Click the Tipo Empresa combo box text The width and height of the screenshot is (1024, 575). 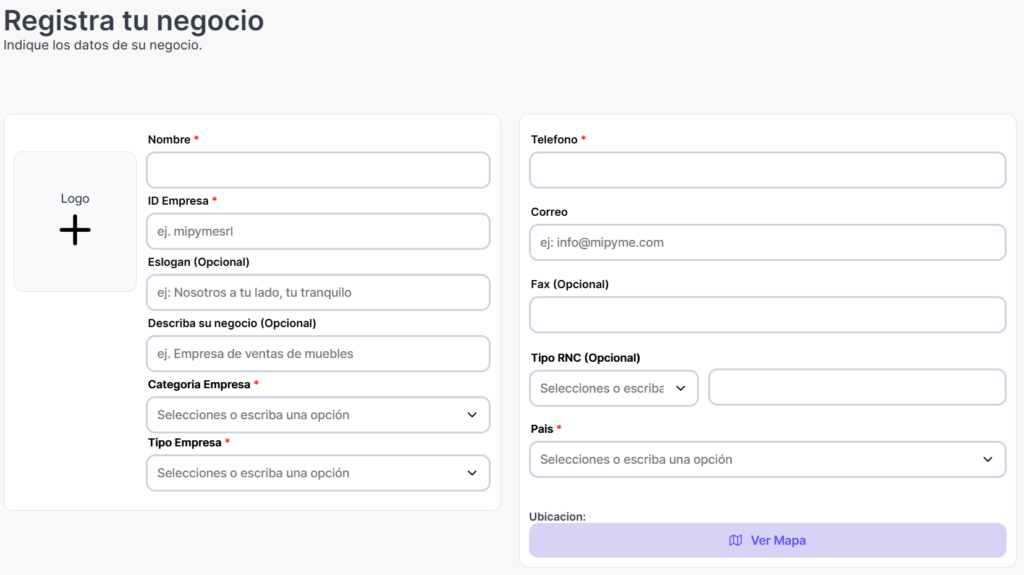click(253, 473)
